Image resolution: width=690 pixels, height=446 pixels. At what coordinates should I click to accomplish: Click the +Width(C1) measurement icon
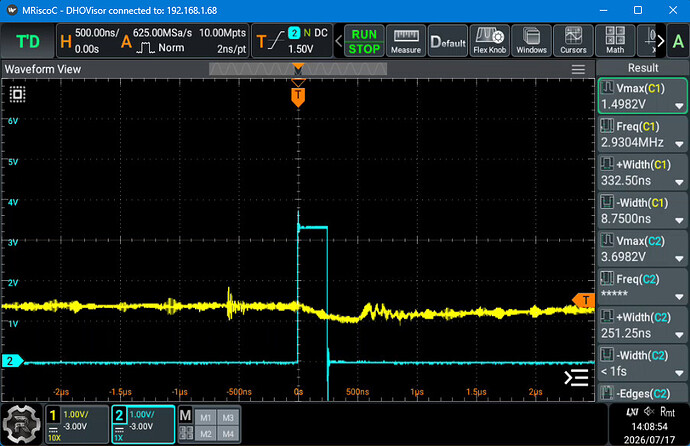click(607, 164)
